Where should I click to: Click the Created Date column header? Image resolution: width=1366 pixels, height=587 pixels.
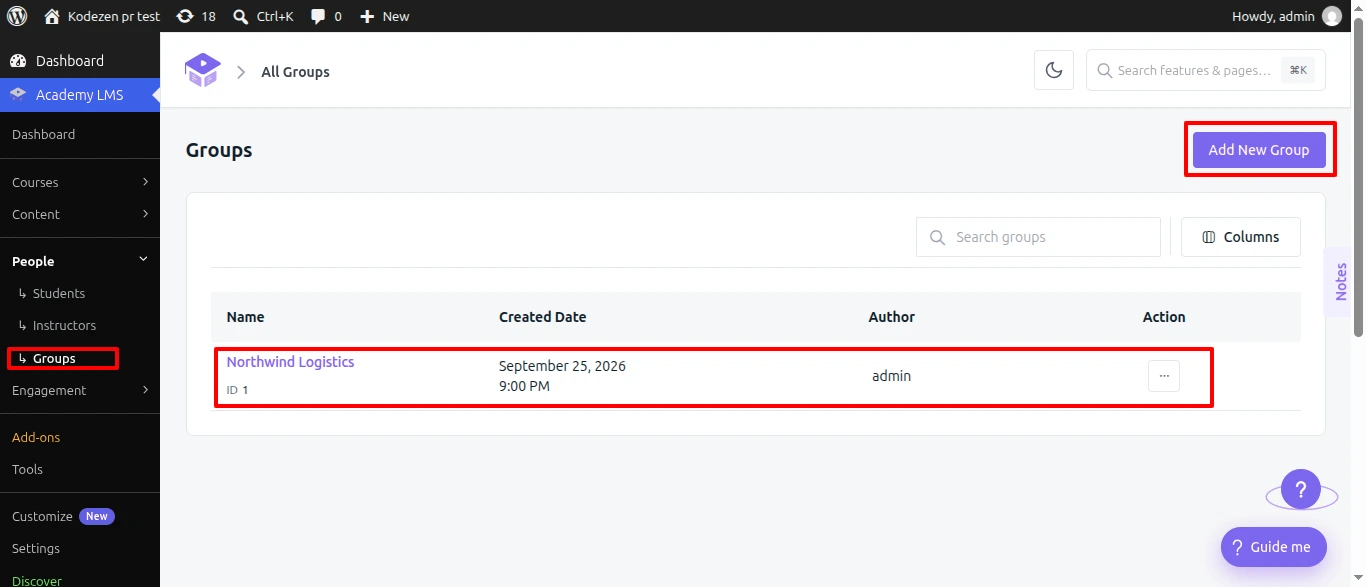pos(542,317)
